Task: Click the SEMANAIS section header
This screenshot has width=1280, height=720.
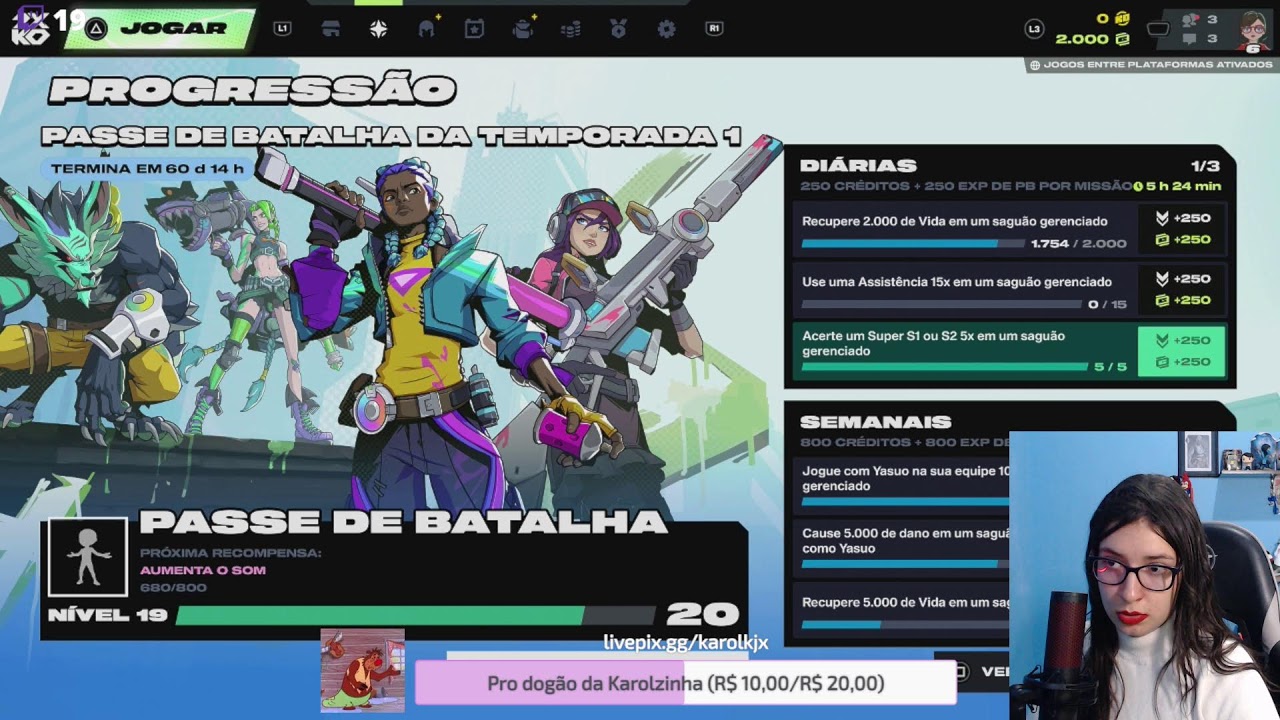Action: tap(875, 422)
